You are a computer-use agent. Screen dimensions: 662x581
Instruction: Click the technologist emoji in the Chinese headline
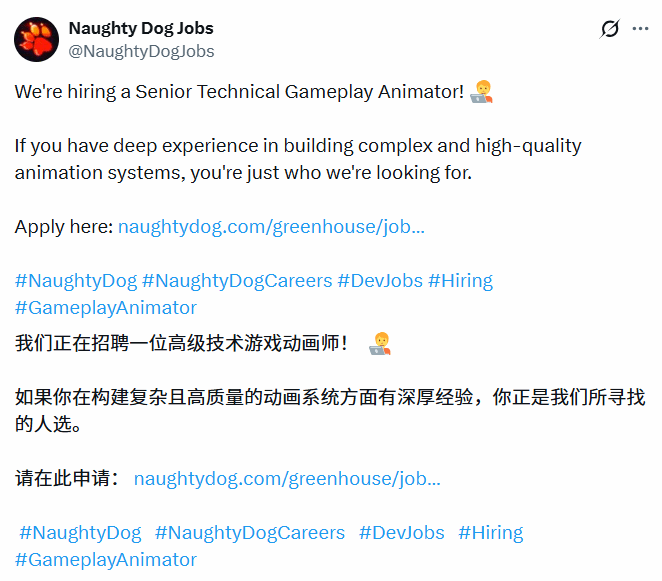tap(380, 344)
